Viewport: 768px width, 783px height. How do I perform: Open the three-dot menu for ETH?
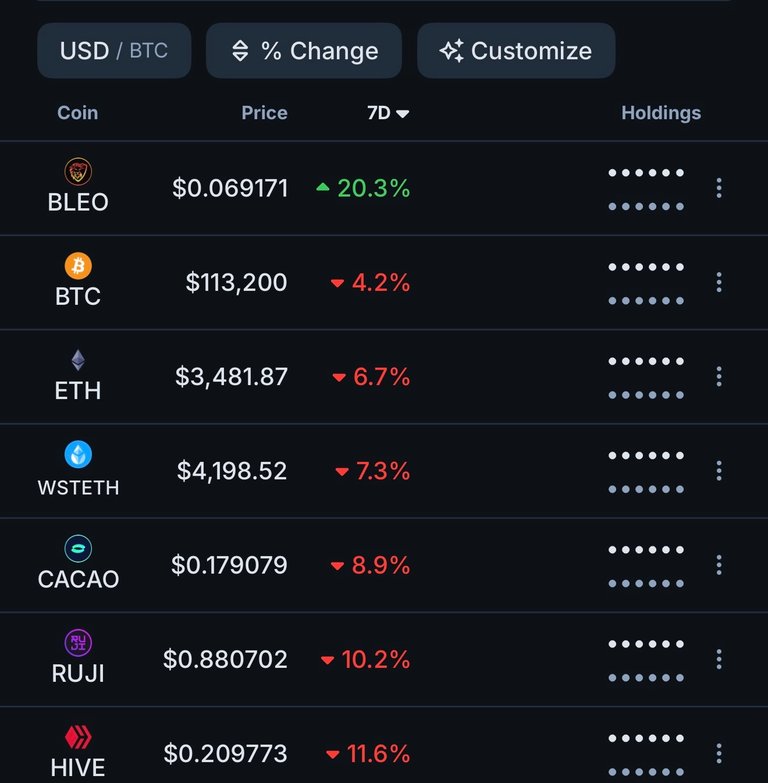(x=719, y=377)
